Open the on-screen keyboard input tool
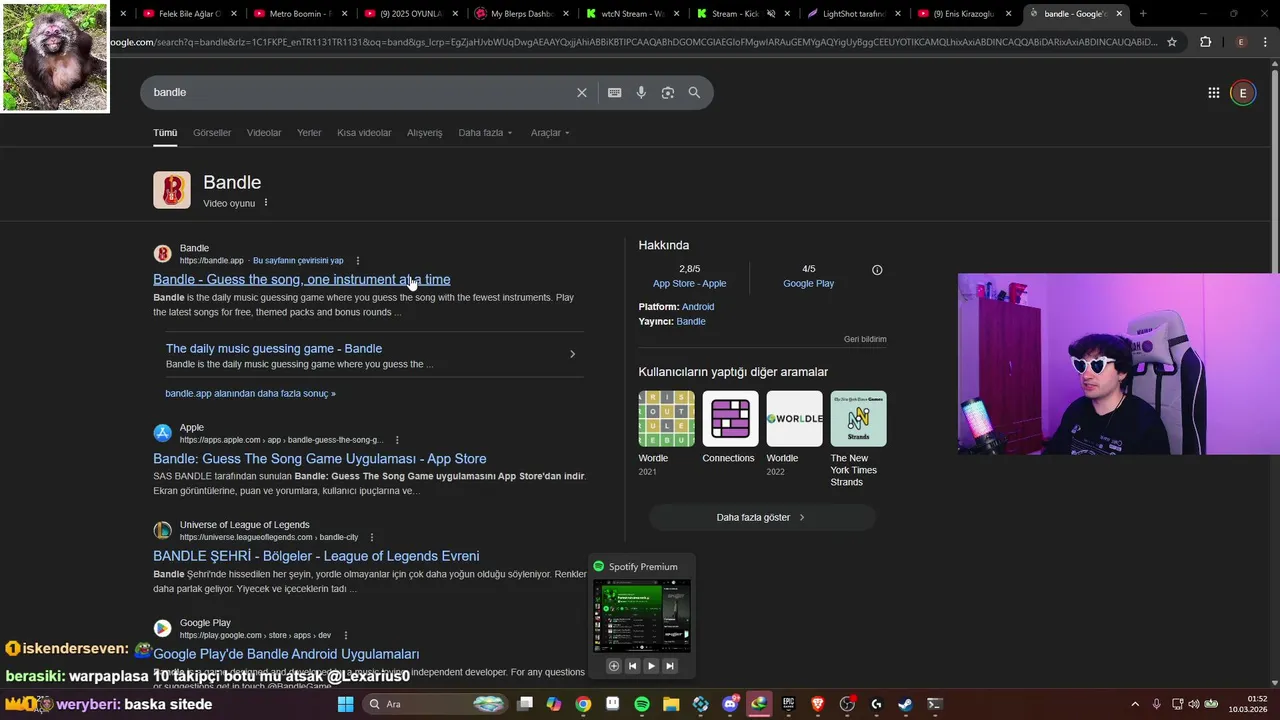The image size is (1280, 720). pos(614,92)
